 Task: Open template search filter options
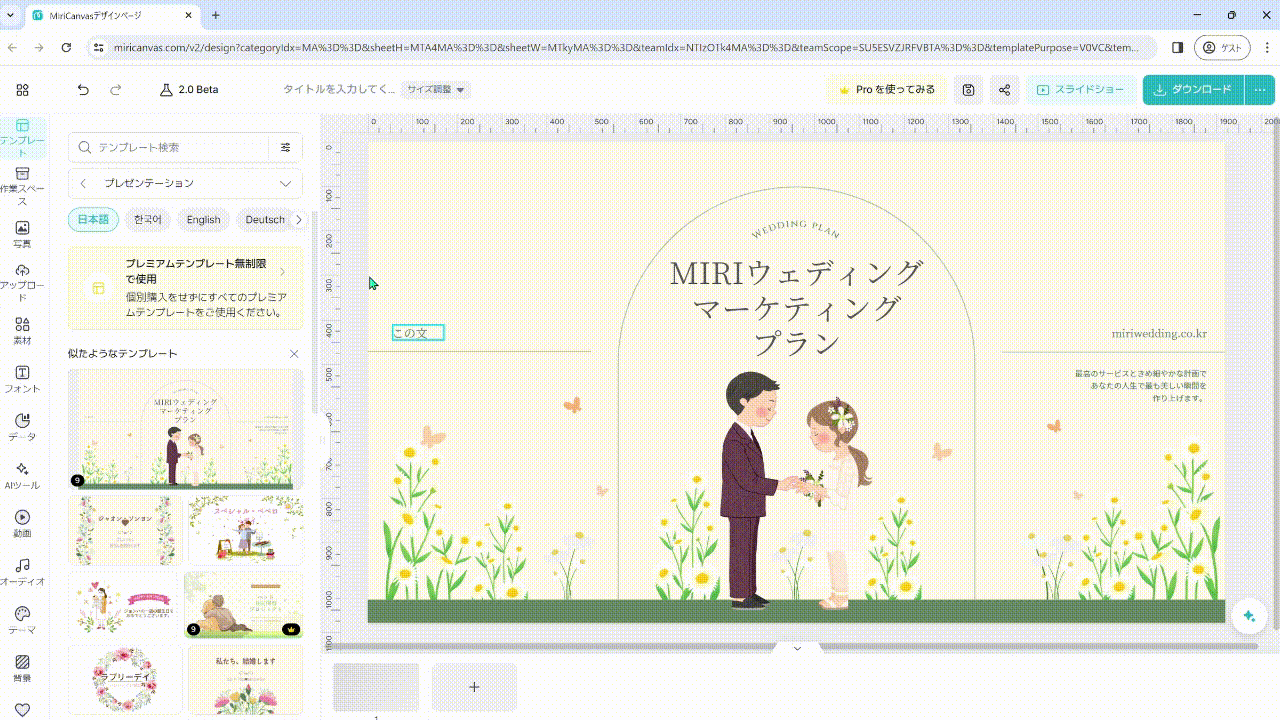tap(287, 147)
